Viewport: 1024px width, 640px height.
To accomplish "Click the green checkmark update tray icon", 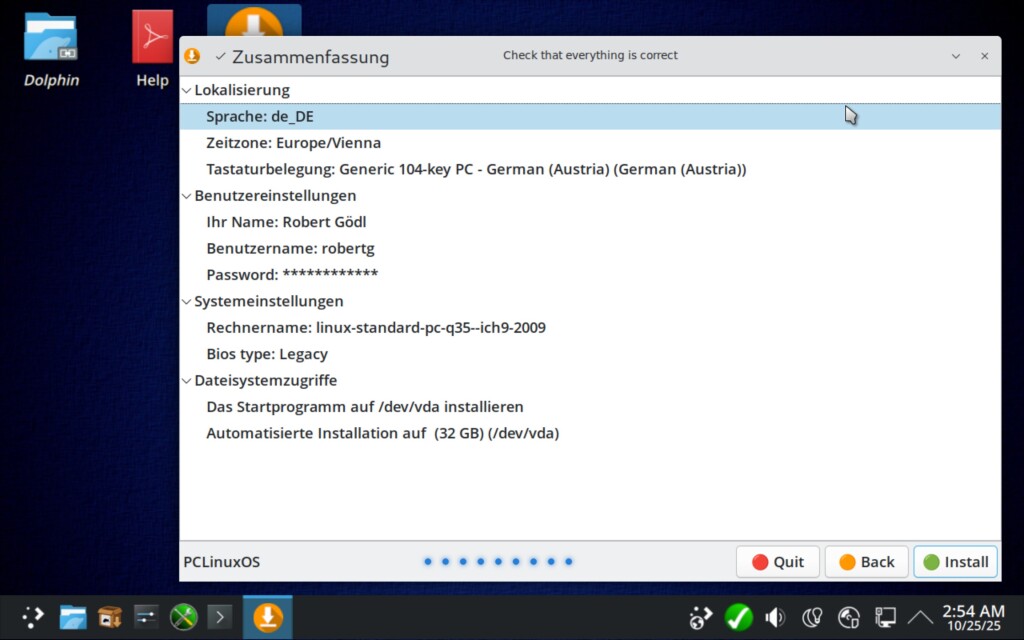I will pos(738,618).
